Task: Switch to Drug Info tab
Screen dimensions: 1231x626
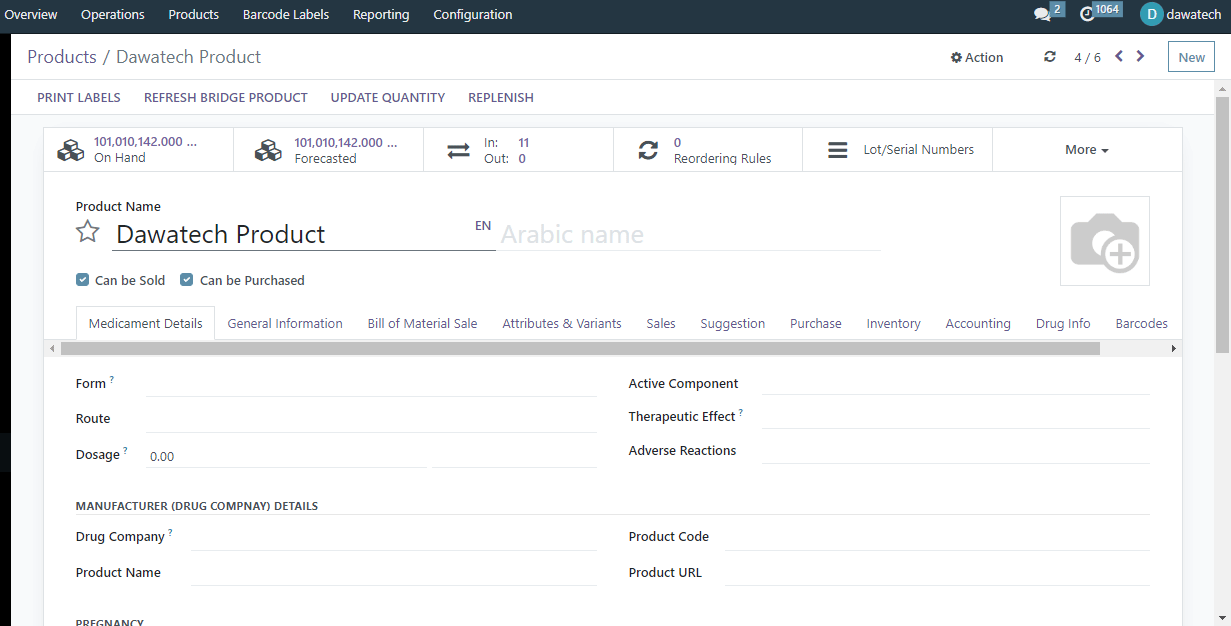Action: point(1063,323)
